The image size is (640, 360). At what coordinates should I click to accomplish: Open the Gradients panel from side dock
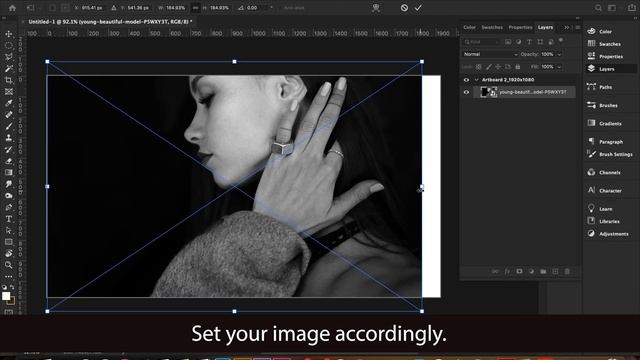tap(610, 123)
